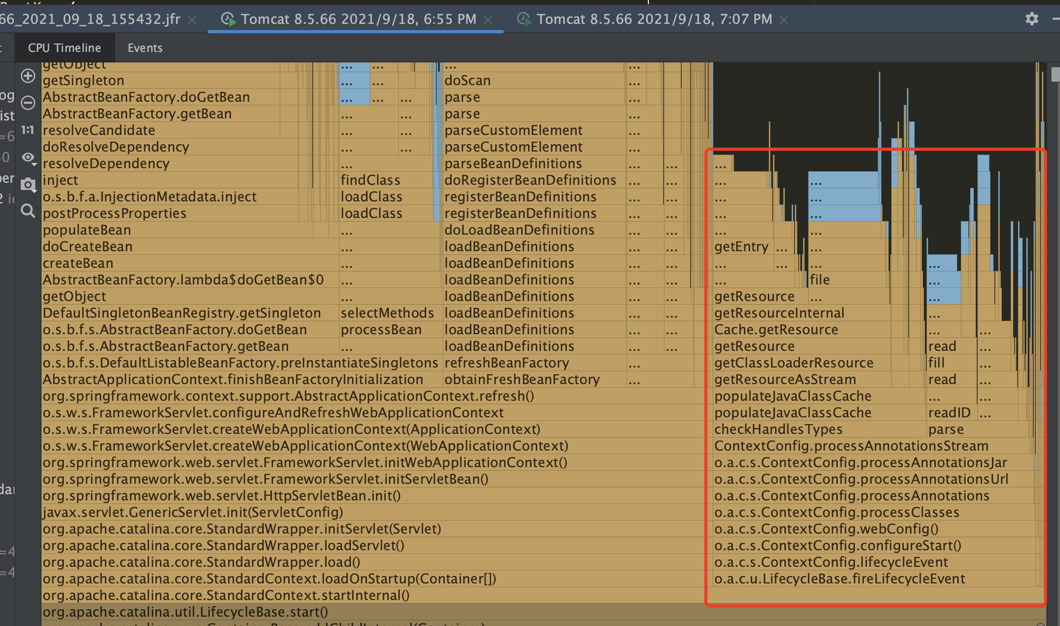Click the zoom out icon
Screen dimensions: 1060x626
28,103
